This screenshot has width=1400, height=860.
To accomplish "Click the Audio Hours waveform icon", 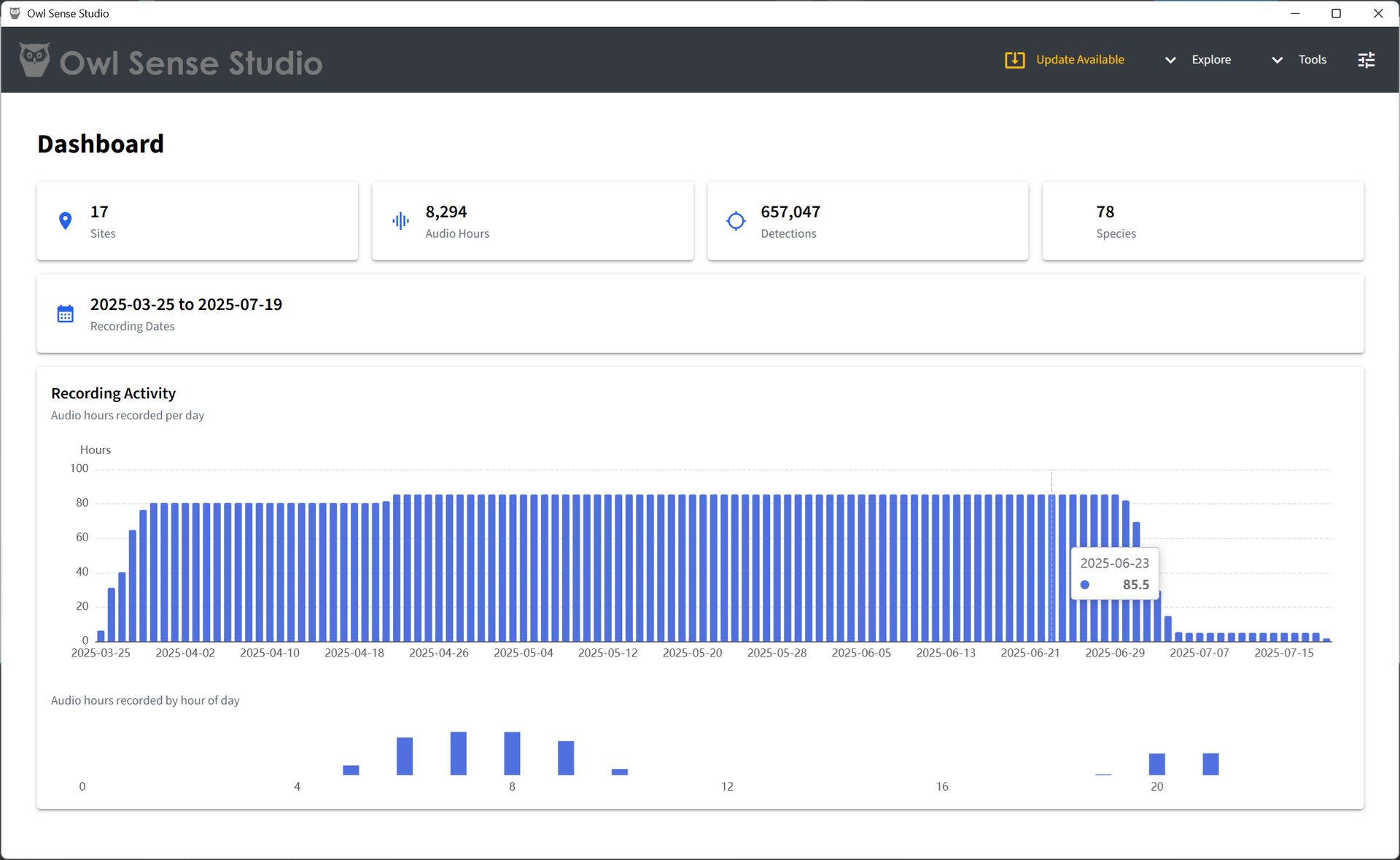I will tap(400, 221).
